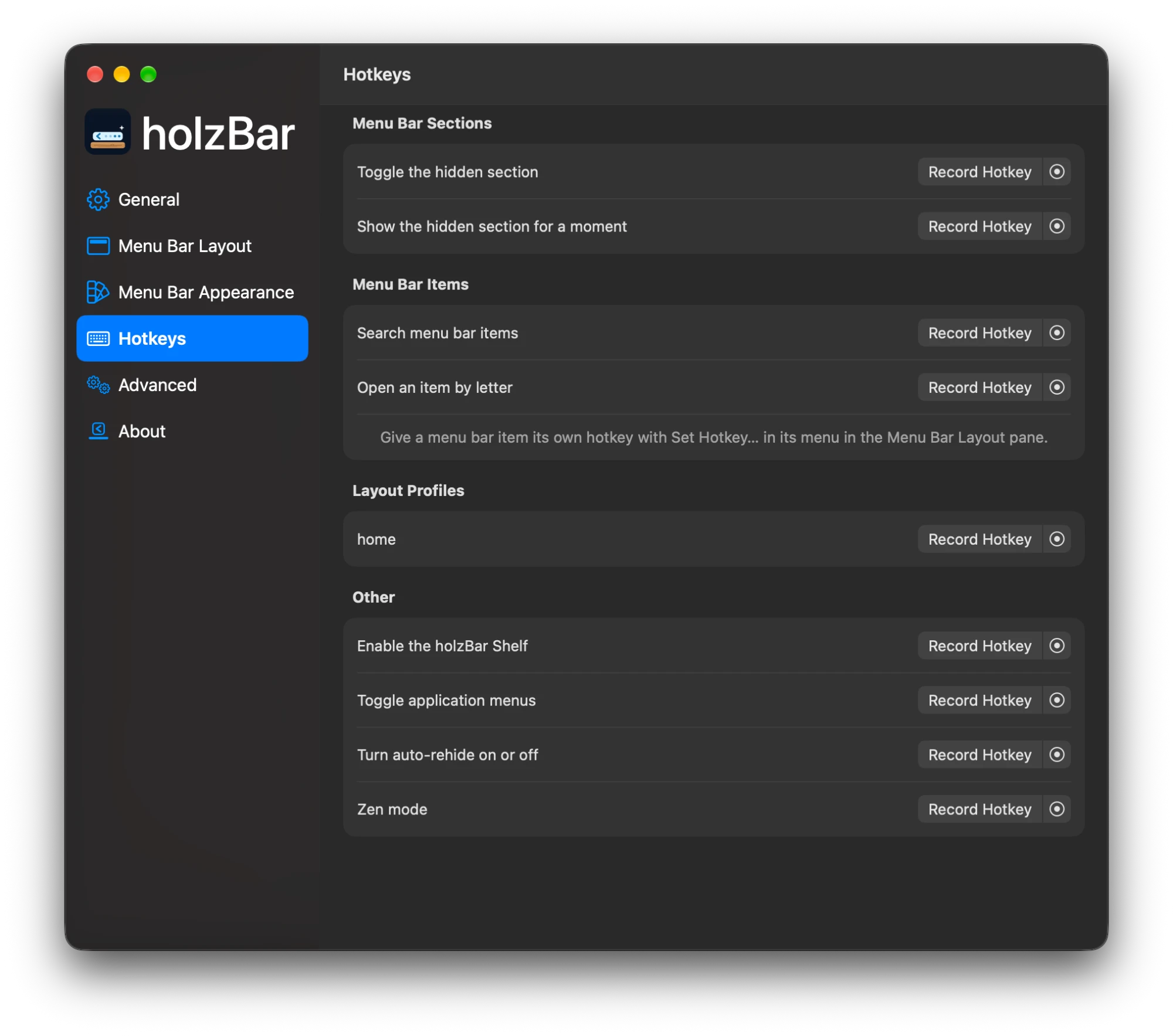This screenshot has width=1173, height=1036.
Task: Record Hotkey for Toggle the hidden section
Action: pyautogui.click(x=979, y=172)
